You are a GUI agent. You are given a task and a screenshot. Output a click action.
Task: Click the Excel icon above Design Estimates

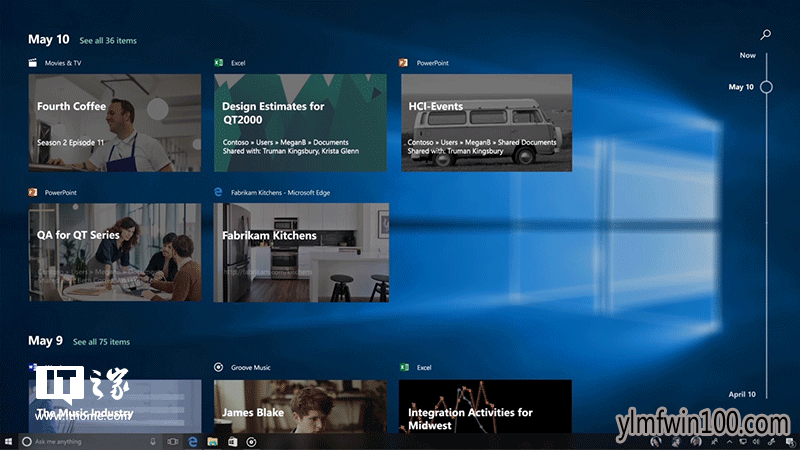(x=218, y=63)
